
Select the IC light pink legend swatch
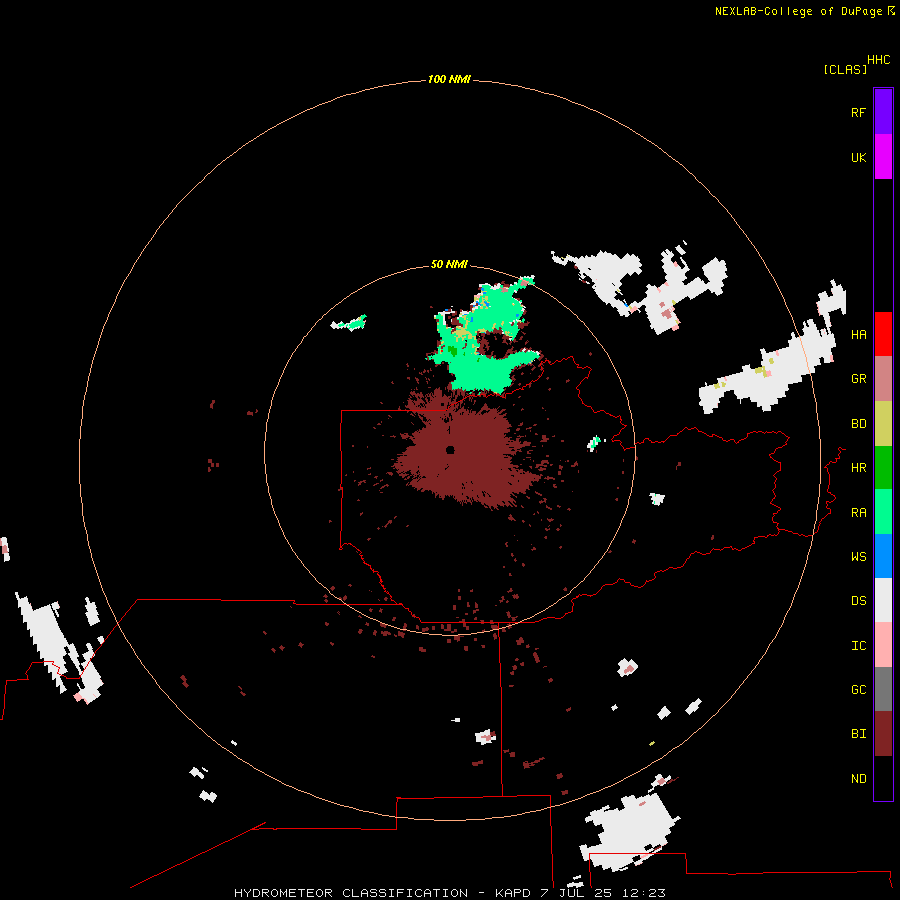(x=883, y=645)
